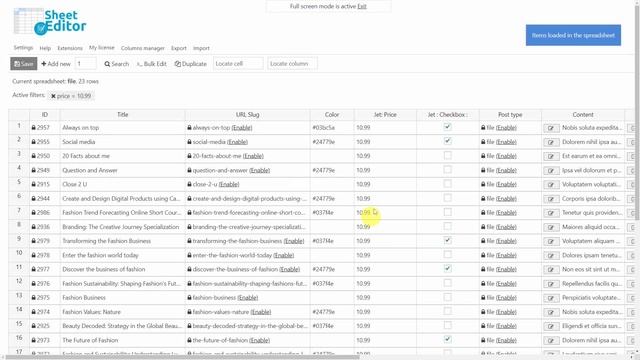Click the Add new button
This screenshot has height=360, width=640.
(56, 64)
